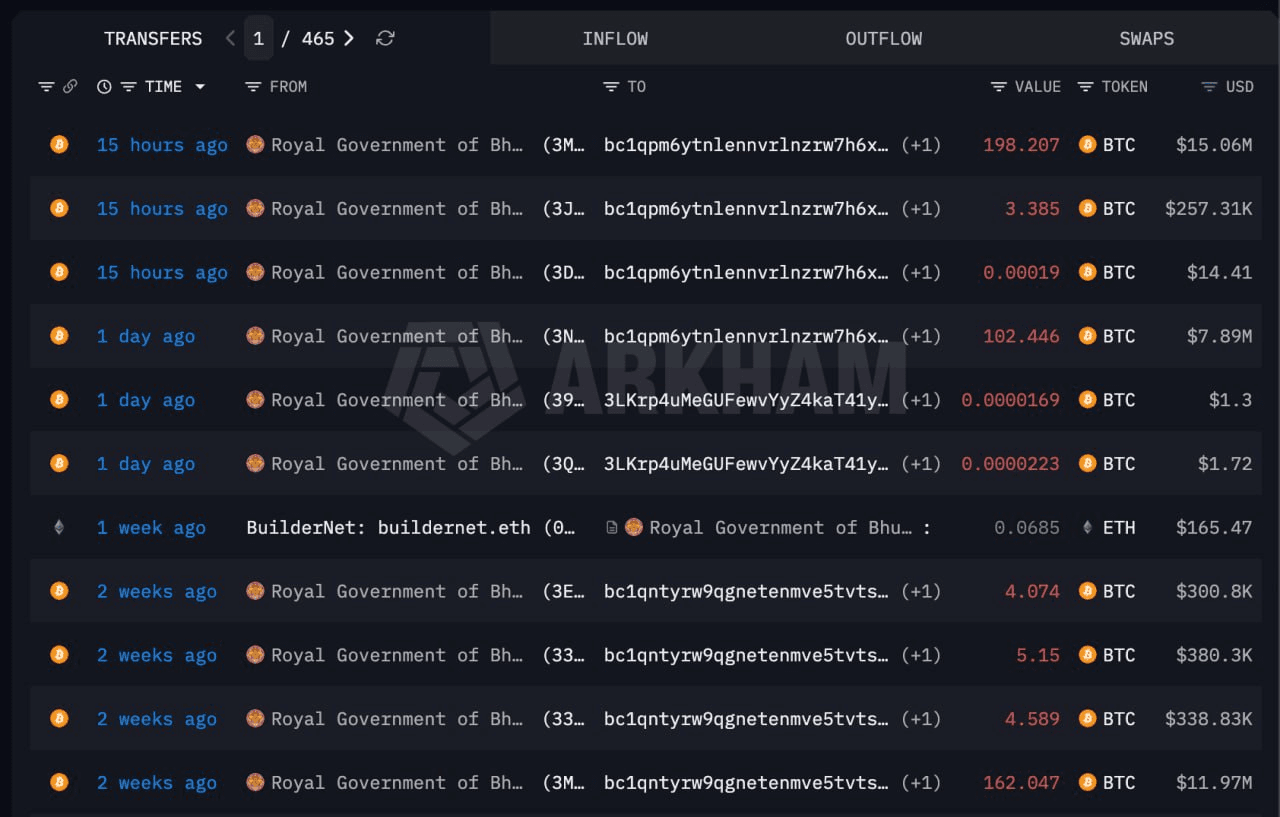Image resolution: width=1280 pixels, height=817 pixels.
Task: Click the Bitcoin chain icon in the 5.15 row
Action: click(x=59, y=655)
